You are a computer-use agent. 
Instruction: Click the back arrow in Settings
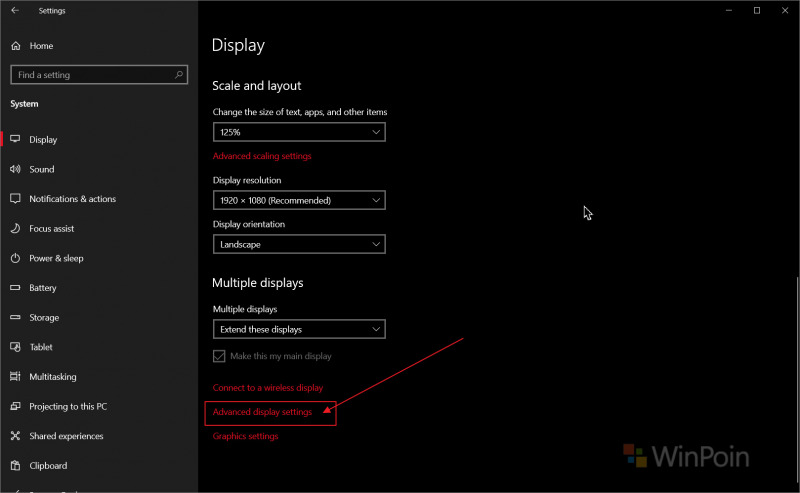(15, 10)
